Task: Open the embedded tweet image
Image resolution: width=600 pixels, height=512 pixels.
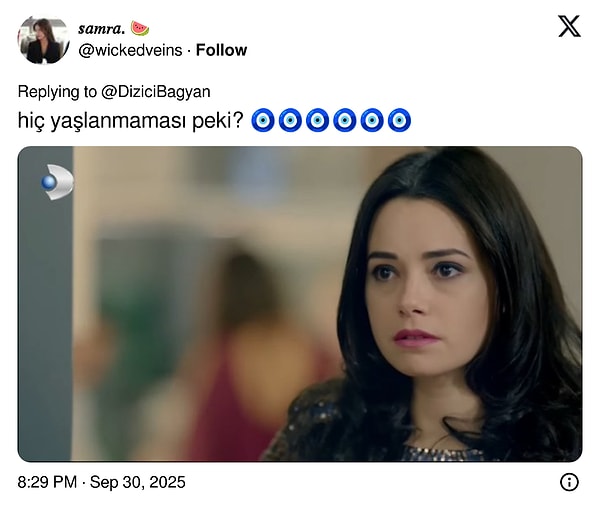Action: (x=300, y=304)
